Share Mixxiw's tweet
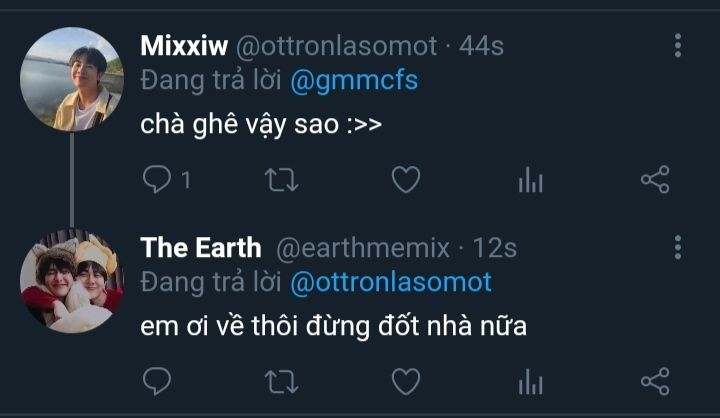 655,180
